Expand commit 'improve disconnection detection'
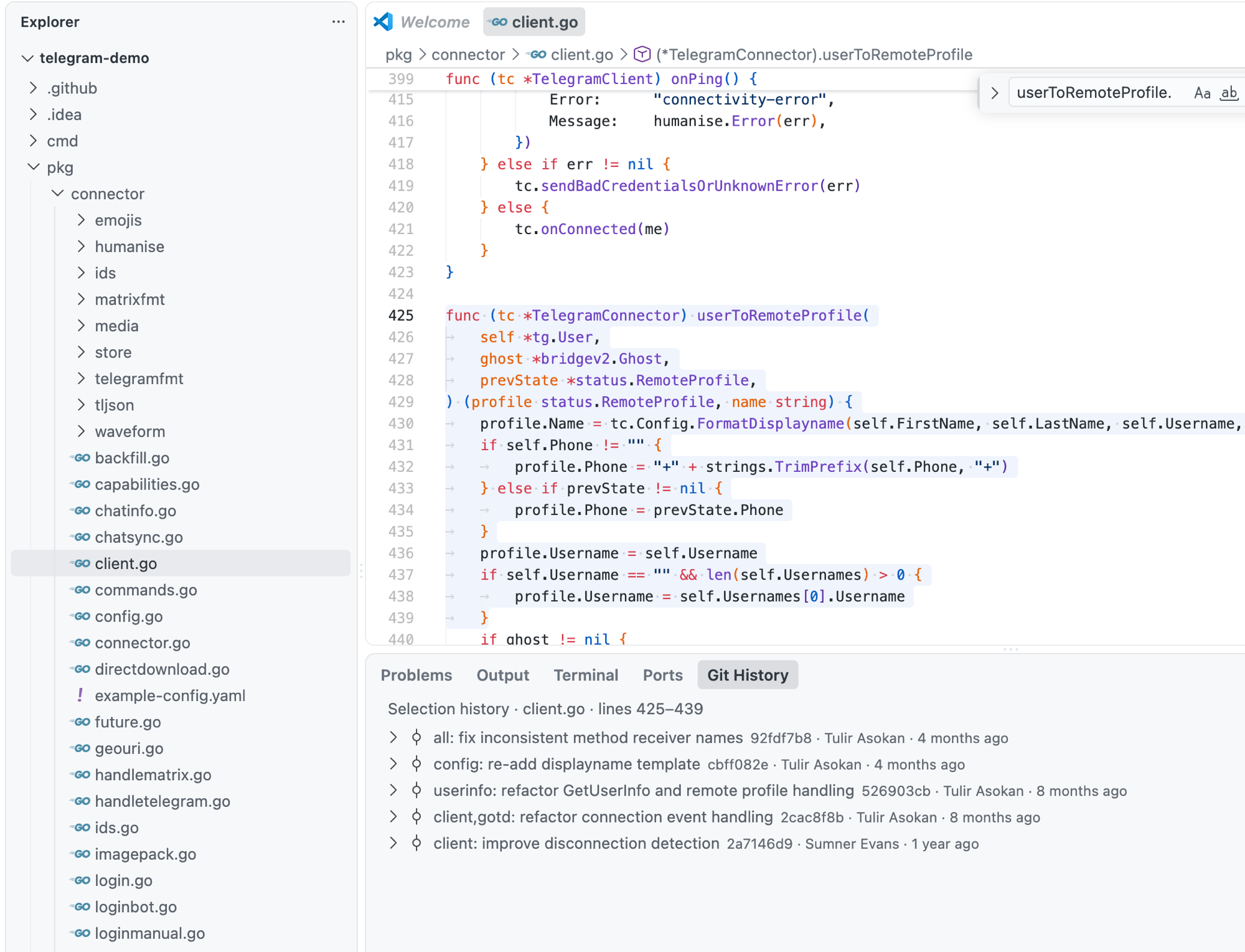Image resolution: width=1245 pixels, height=952 pixels. 393,844
